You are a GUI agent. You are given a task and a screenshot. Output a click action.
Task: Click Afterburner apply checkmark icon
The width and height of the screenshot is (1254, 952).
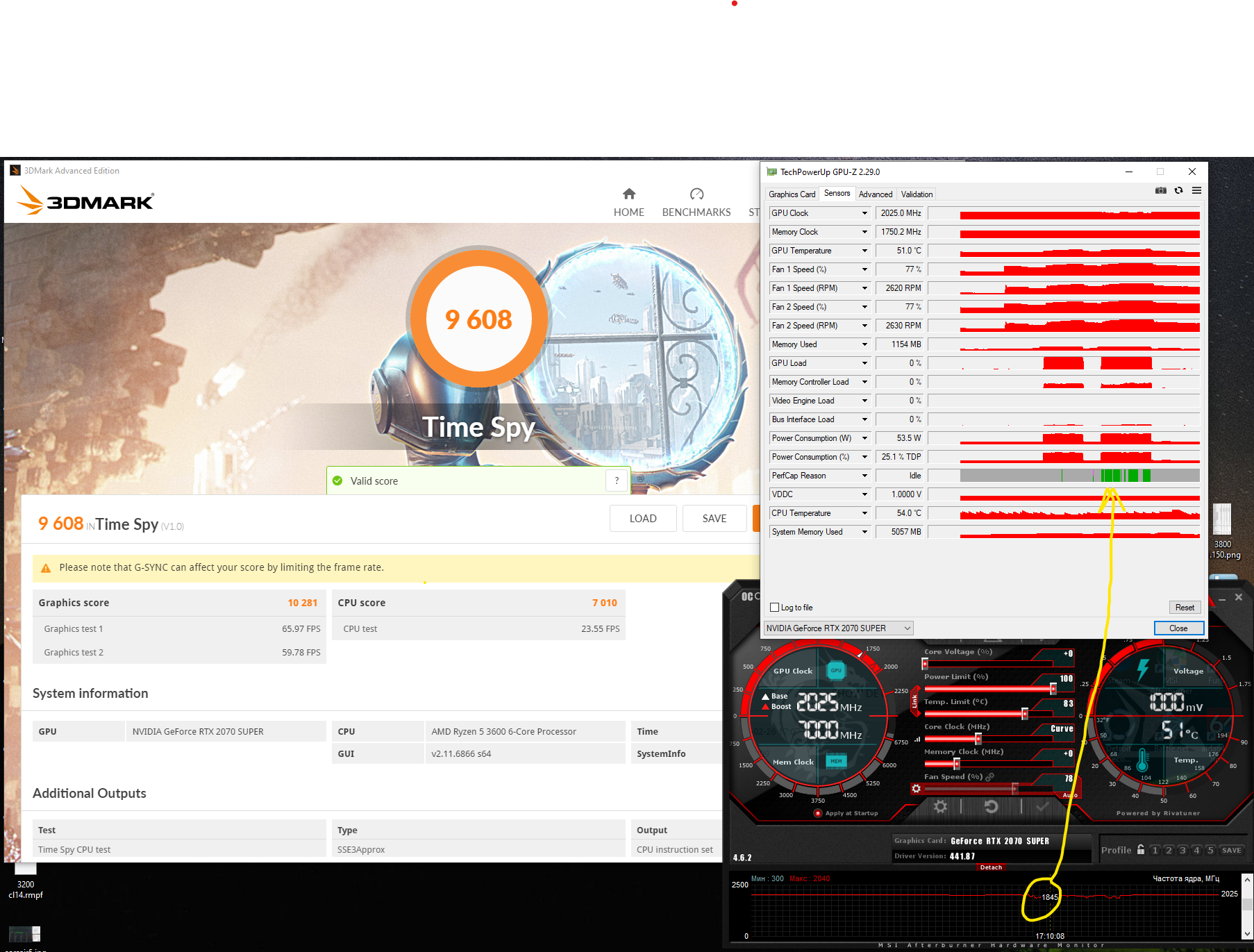pos(1042,806)
